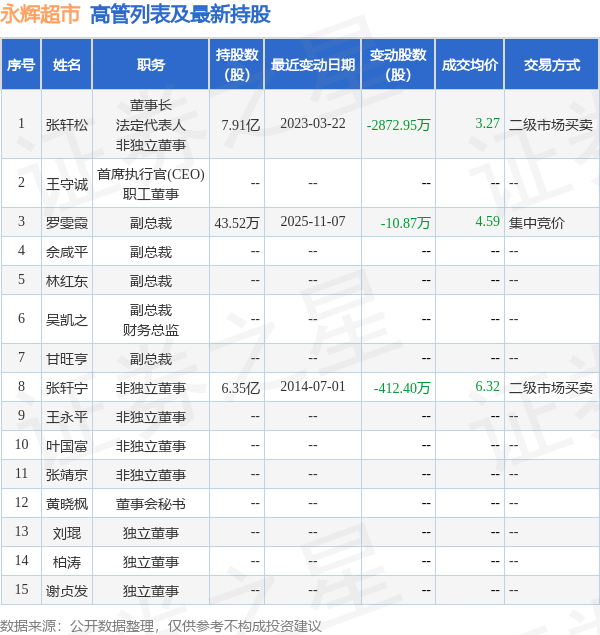600x635 pixels.
Task: Select the name 林红东
Action: click(x=67, y=281)
